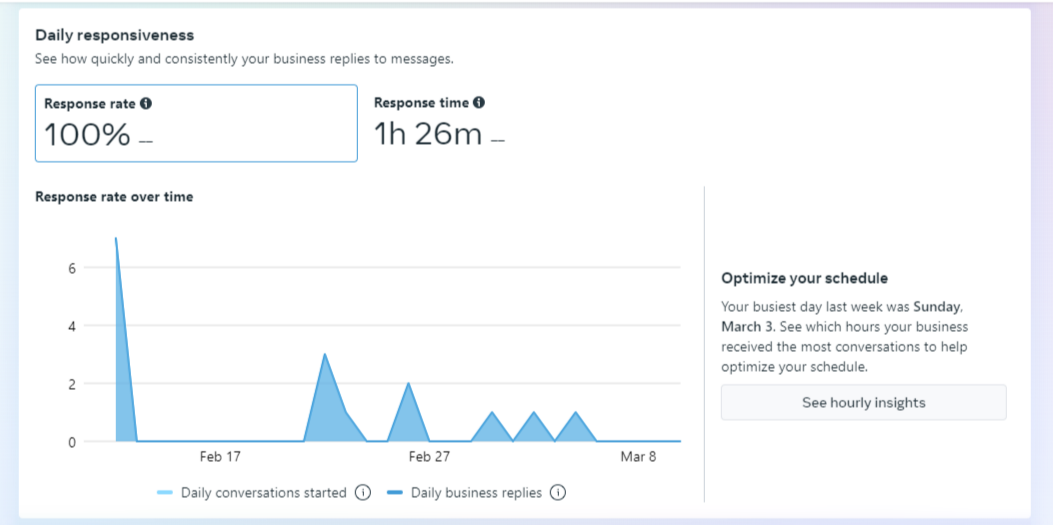Click the Feb 17 axis label
This screenshot has height=525, width=1053.
(x=220, y=457)
